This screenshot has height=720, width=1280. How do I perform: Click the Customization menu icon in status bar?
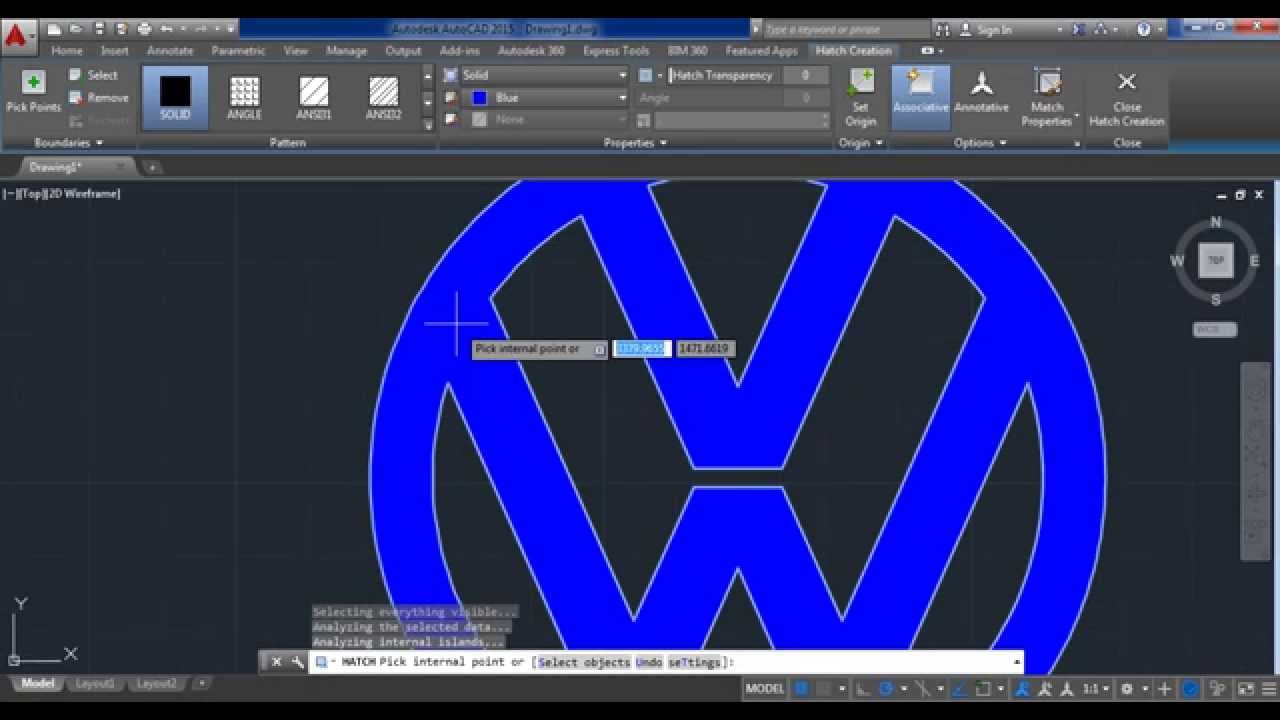pyautogui.click(x=1268, y=689)
